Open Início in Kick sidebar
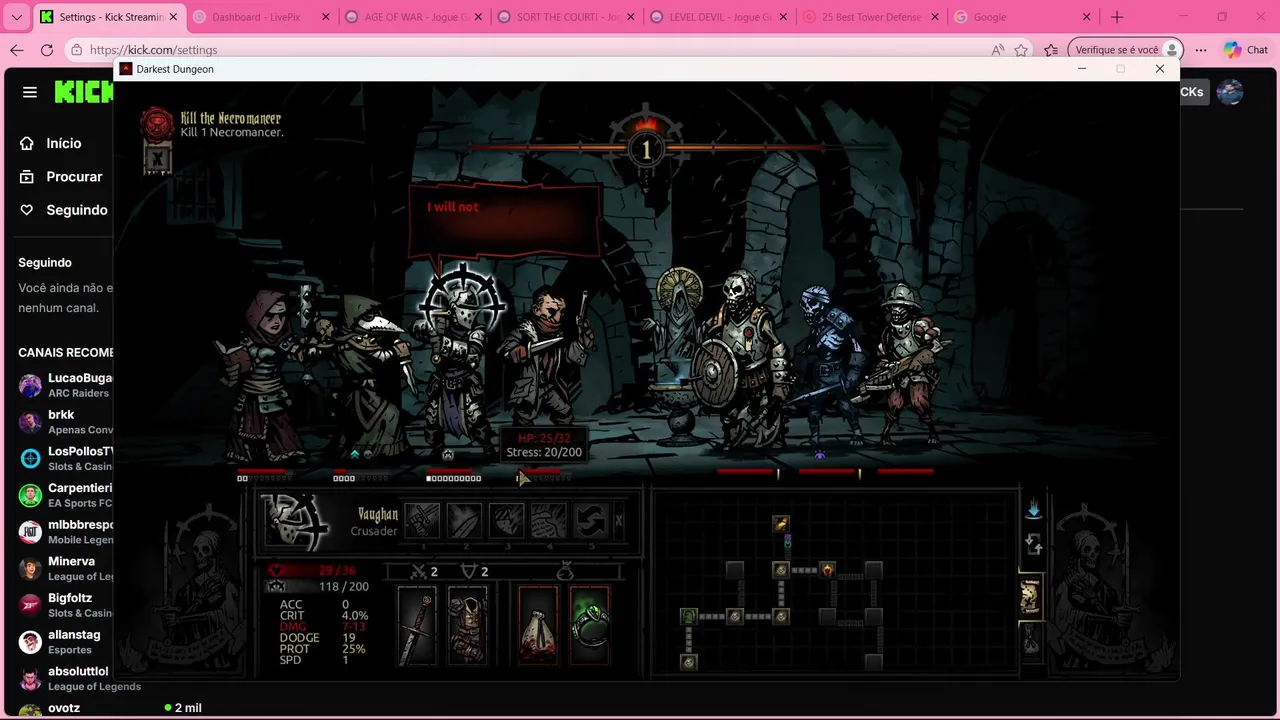Screen dimensions: 1280x720 (63, 143)
